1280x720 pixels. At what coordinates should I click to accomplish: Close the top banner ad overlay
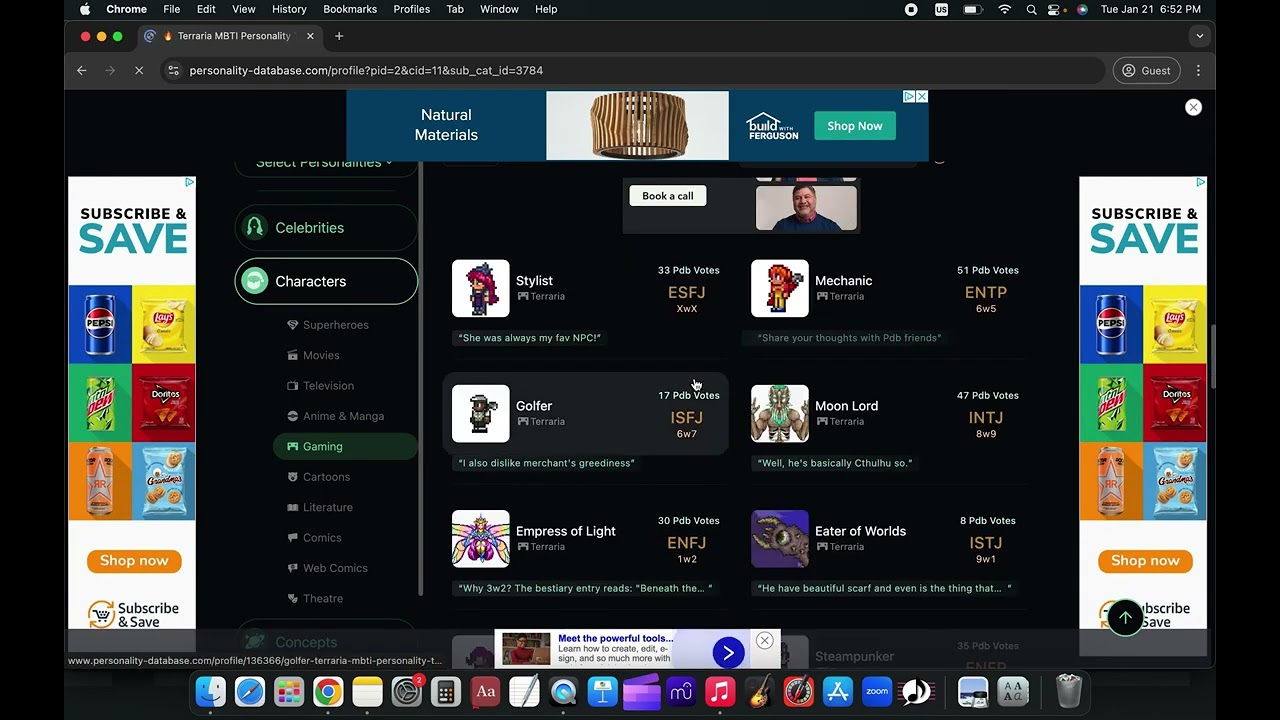tap(1193, 107)
